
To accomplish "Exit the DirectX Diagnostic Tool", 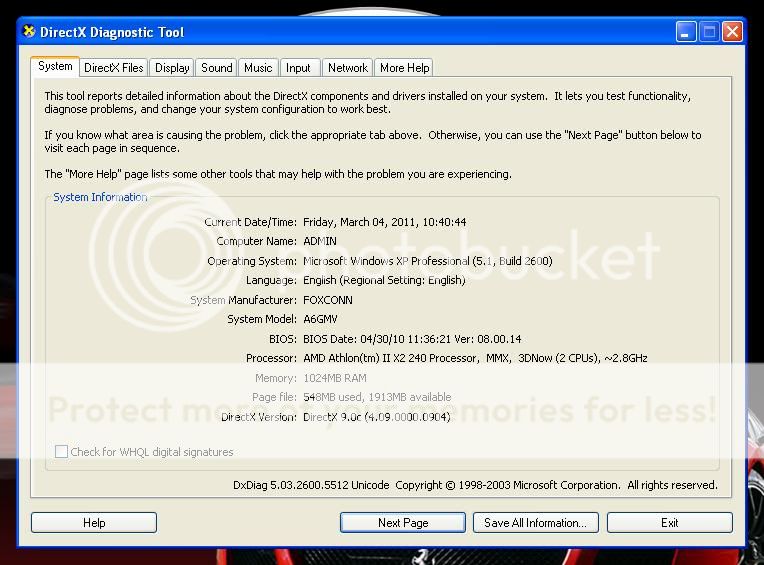I will pos(669,523).
